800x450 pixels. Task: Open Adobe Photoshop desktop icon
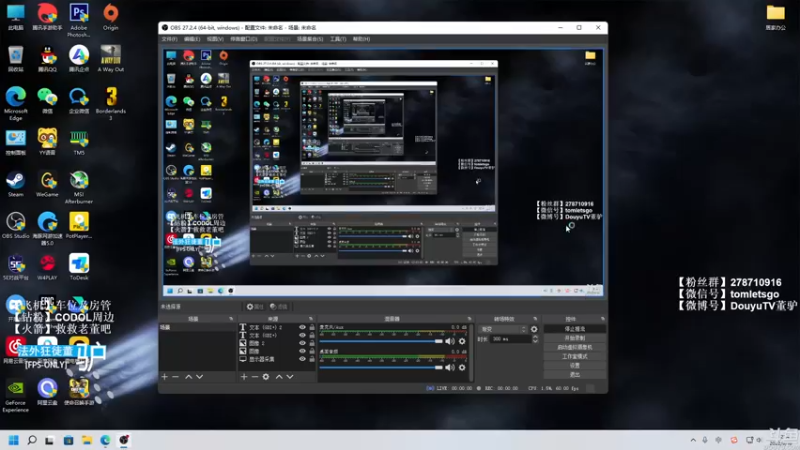(79, 20)
